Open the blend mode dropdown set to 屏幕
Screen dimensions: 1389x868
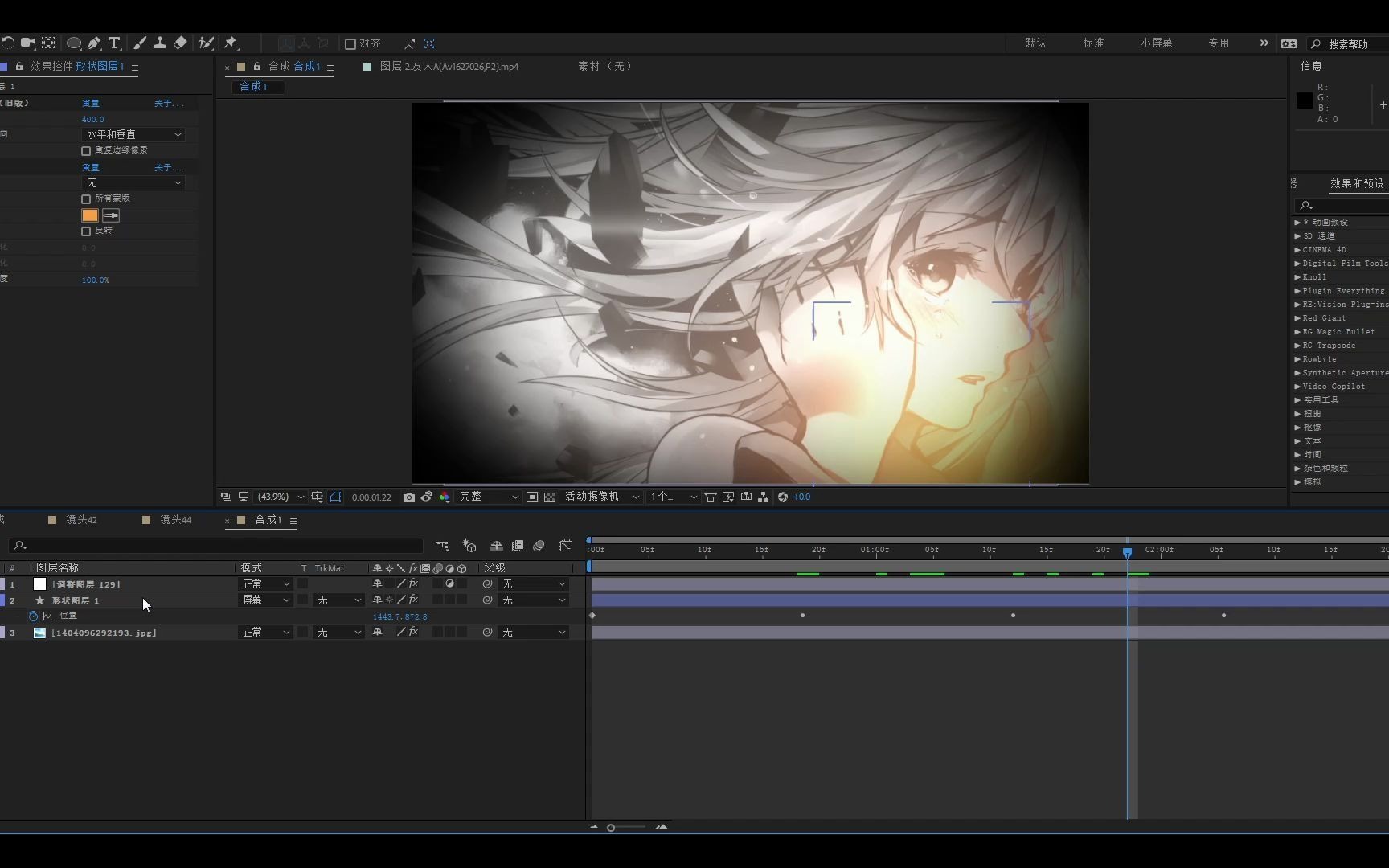coord(265,600)
